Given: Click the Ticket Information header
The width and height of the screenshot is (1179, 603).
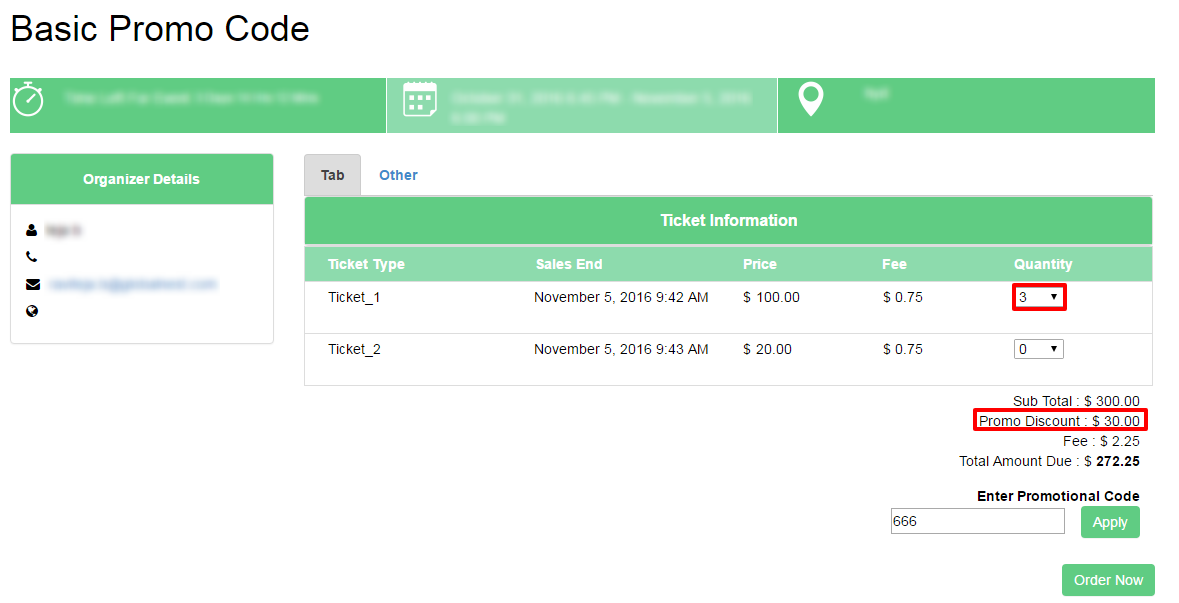Looking at the screenshot, I should point(728,220).
